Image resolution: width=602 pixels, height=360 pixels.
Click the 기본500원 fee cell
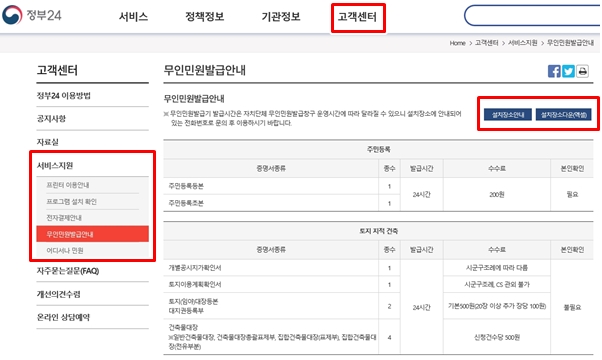click(x=497, y=306)
